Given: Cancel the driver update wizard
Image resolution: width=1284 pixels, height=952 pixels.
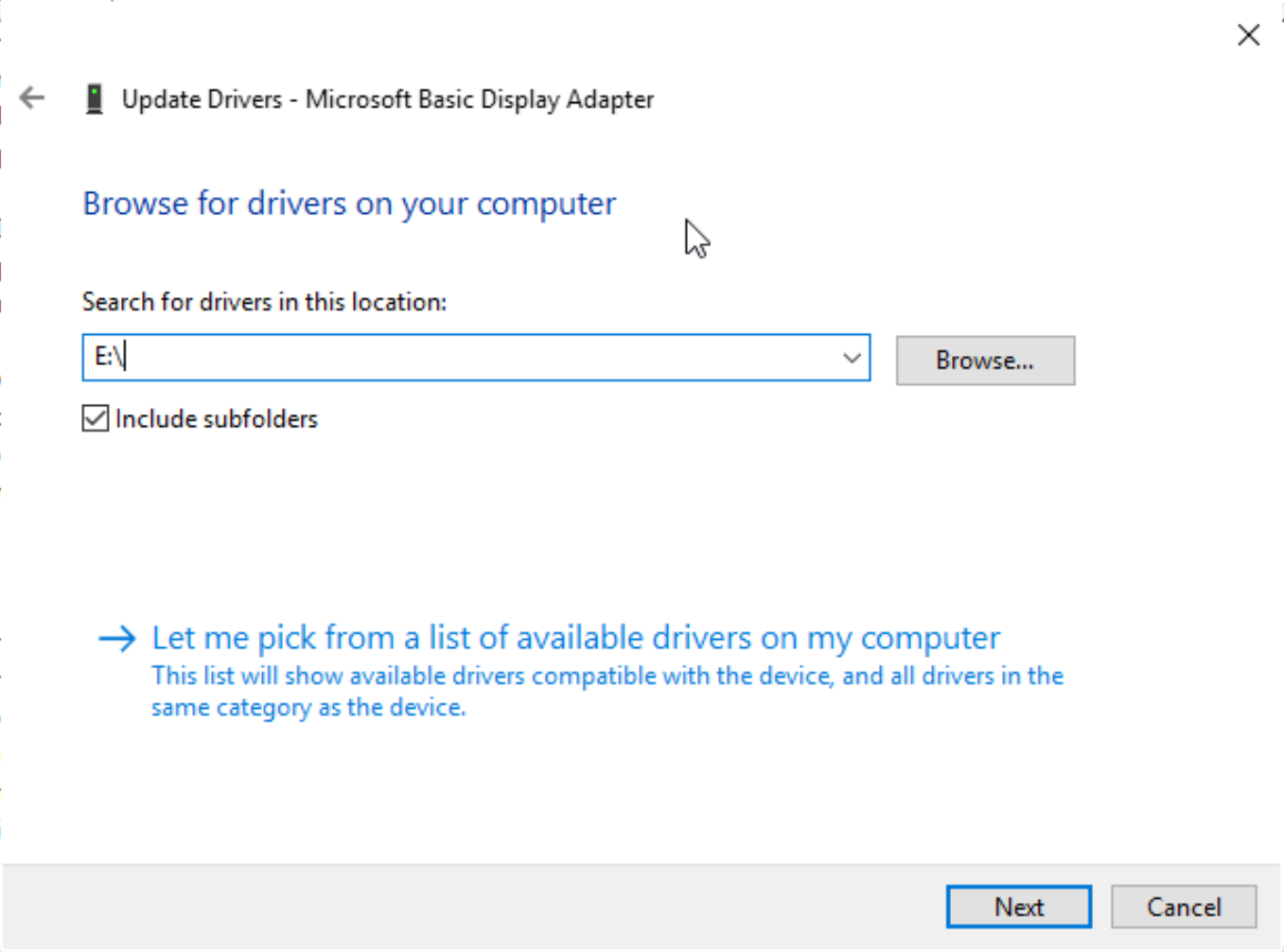Looking at the screenshot, I should coord(1184,907).
